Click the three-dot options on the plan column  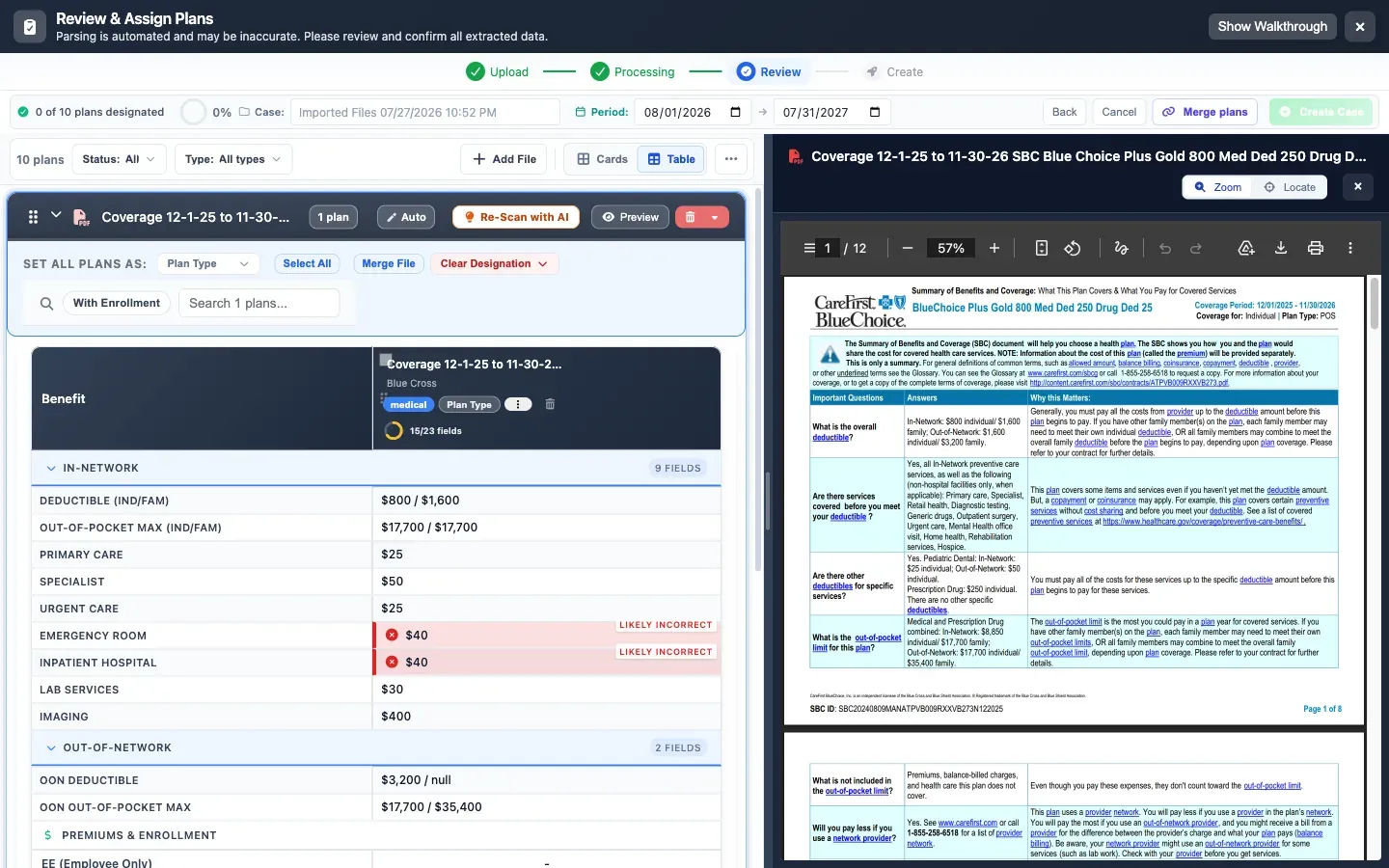[x=518, y=404]
